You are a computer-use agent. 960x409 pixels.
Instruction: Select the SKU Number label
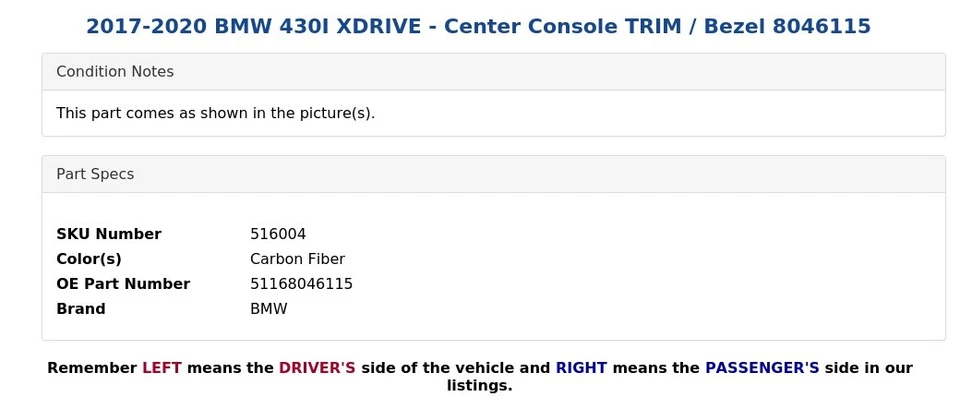(109, 234)
